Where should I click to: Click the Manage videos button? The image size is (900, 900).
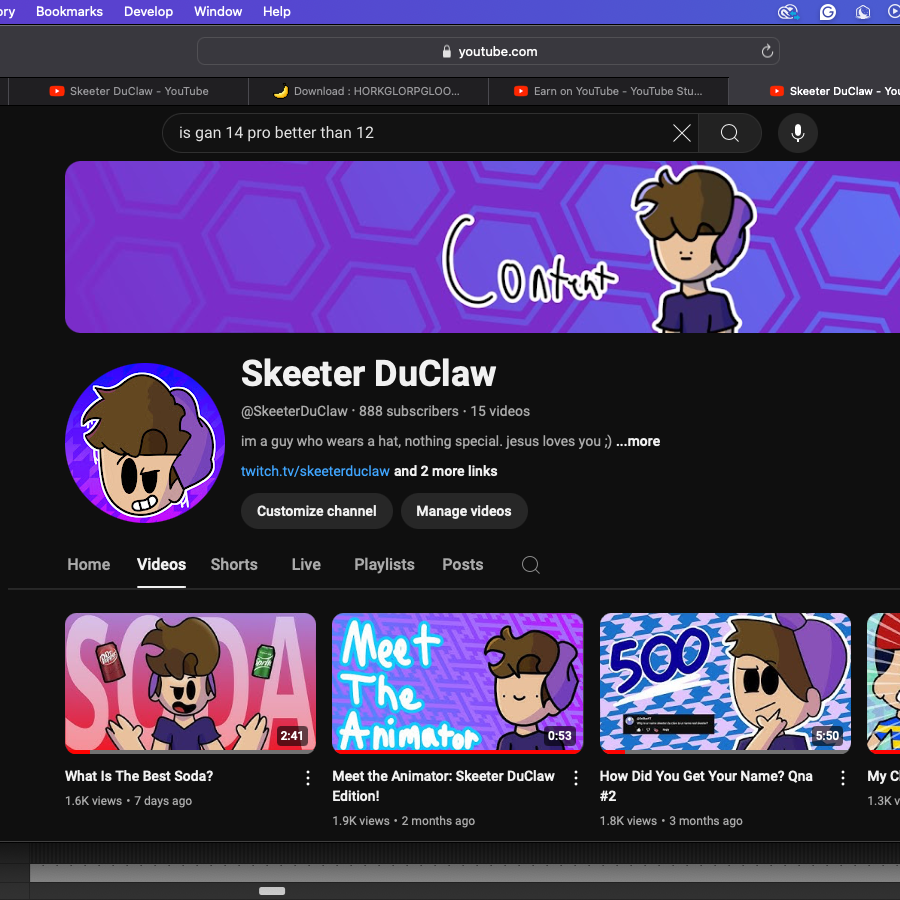pos(463,511)
